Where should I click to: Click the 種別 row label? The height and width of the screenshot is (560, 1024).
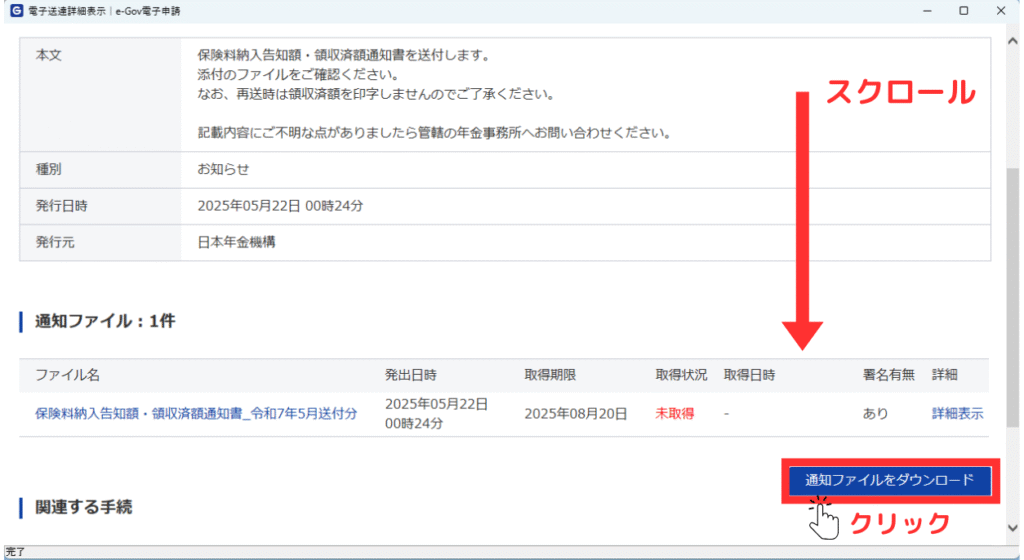(48, 169)
